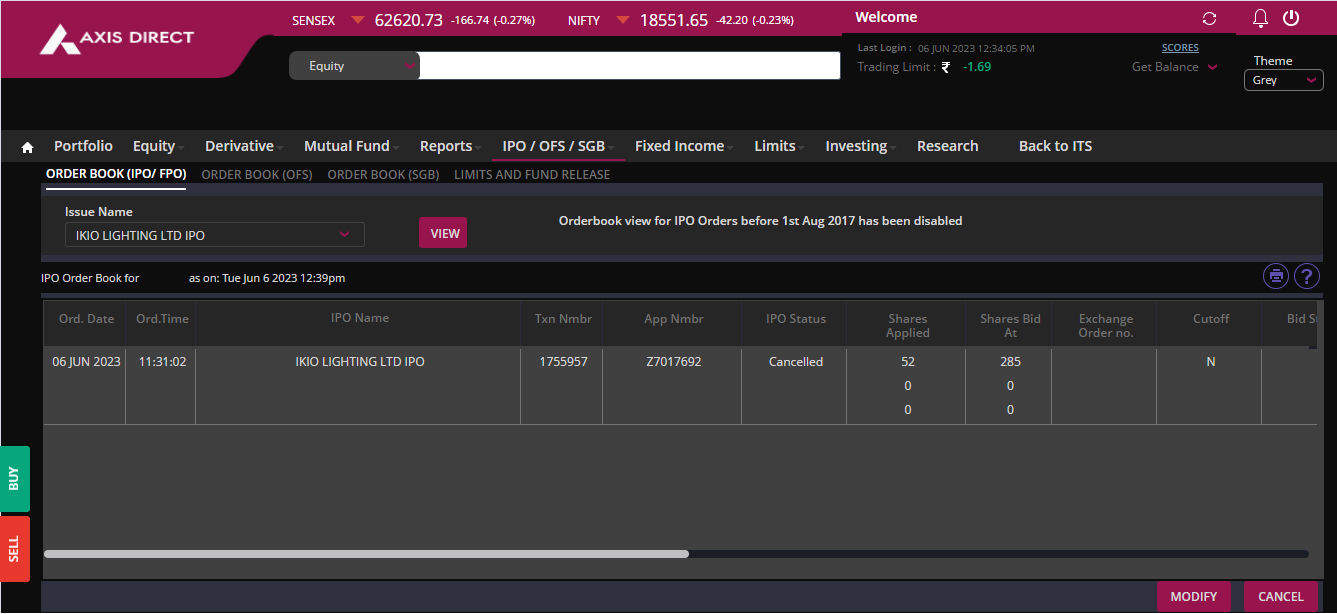Open the help question mark icon
The width and height of the screenshot is (1337, 614).
click(x=1307, y=276)
